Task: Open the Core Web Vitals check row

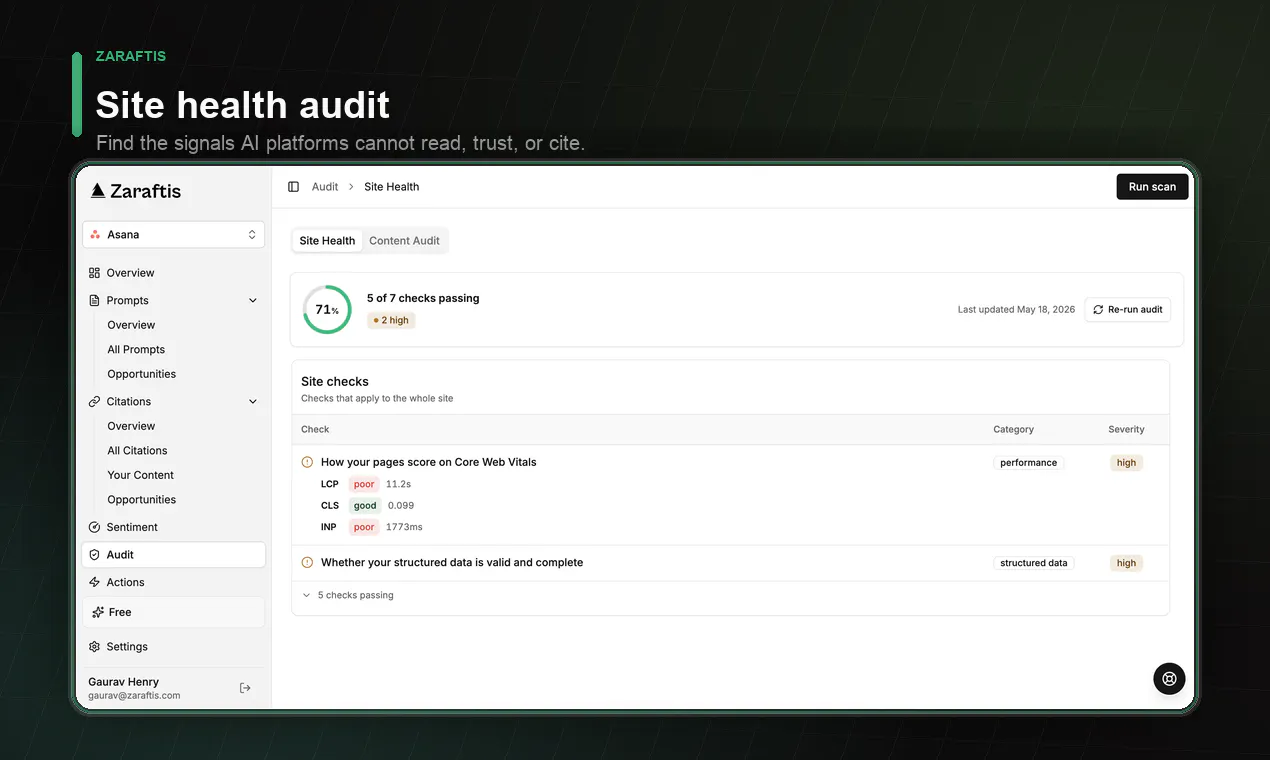Action: 730,495
